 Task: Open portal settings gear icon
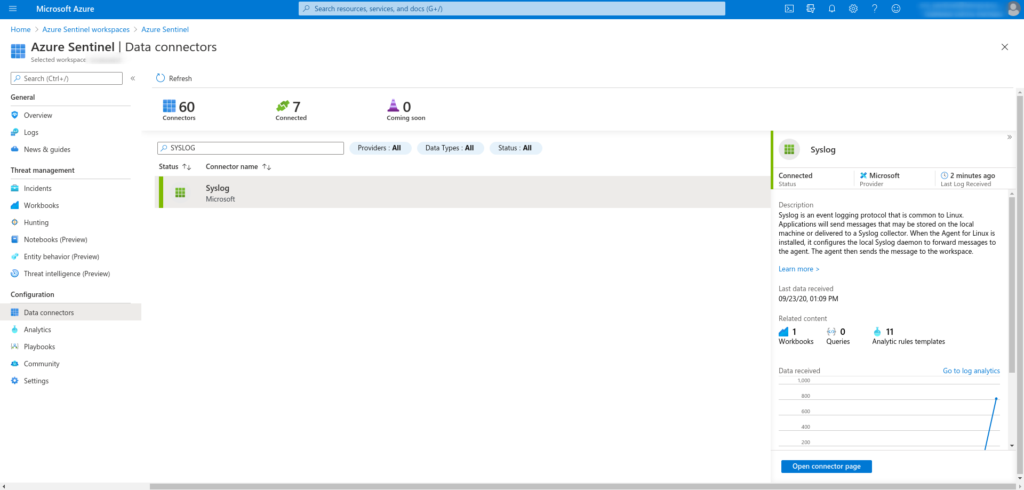(853, 8)
